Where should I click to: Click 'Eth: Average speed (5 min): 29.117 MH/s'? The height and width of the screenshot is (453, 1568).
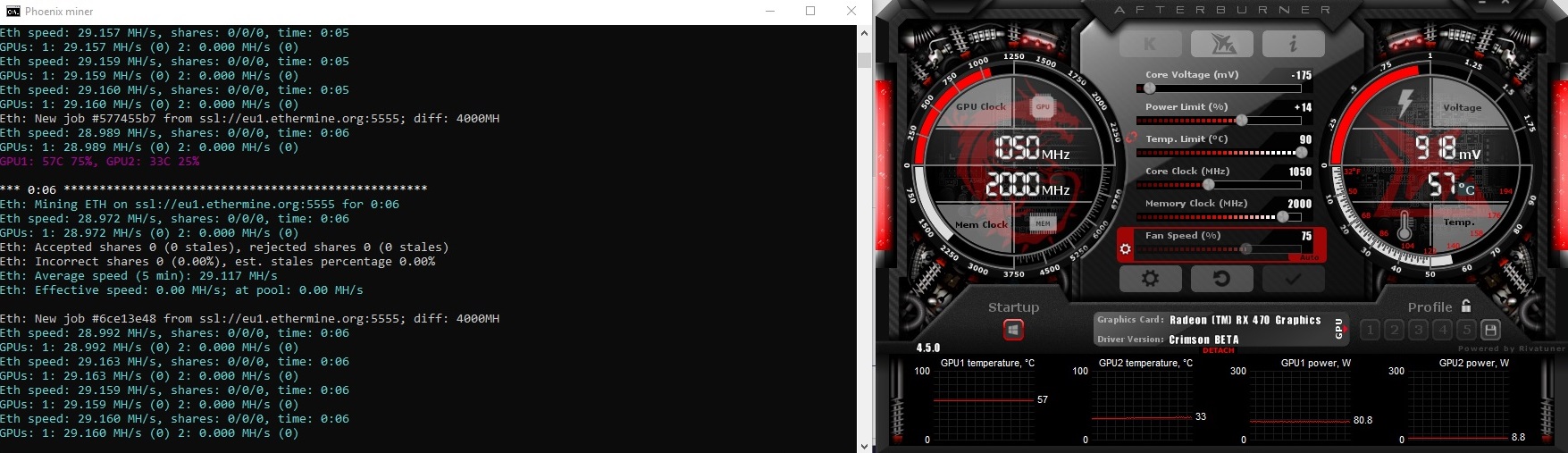click(x=138, y=276)
